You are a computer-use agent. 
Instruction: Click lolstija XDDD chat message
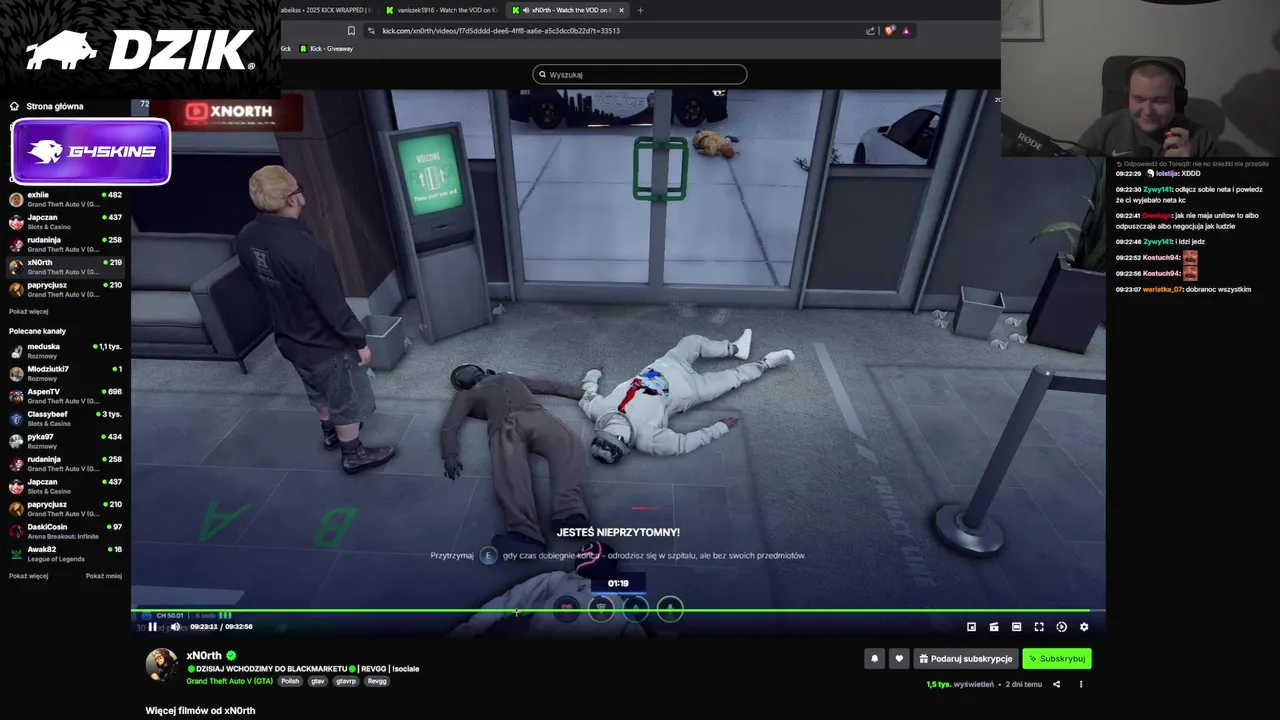point(1158,173)
